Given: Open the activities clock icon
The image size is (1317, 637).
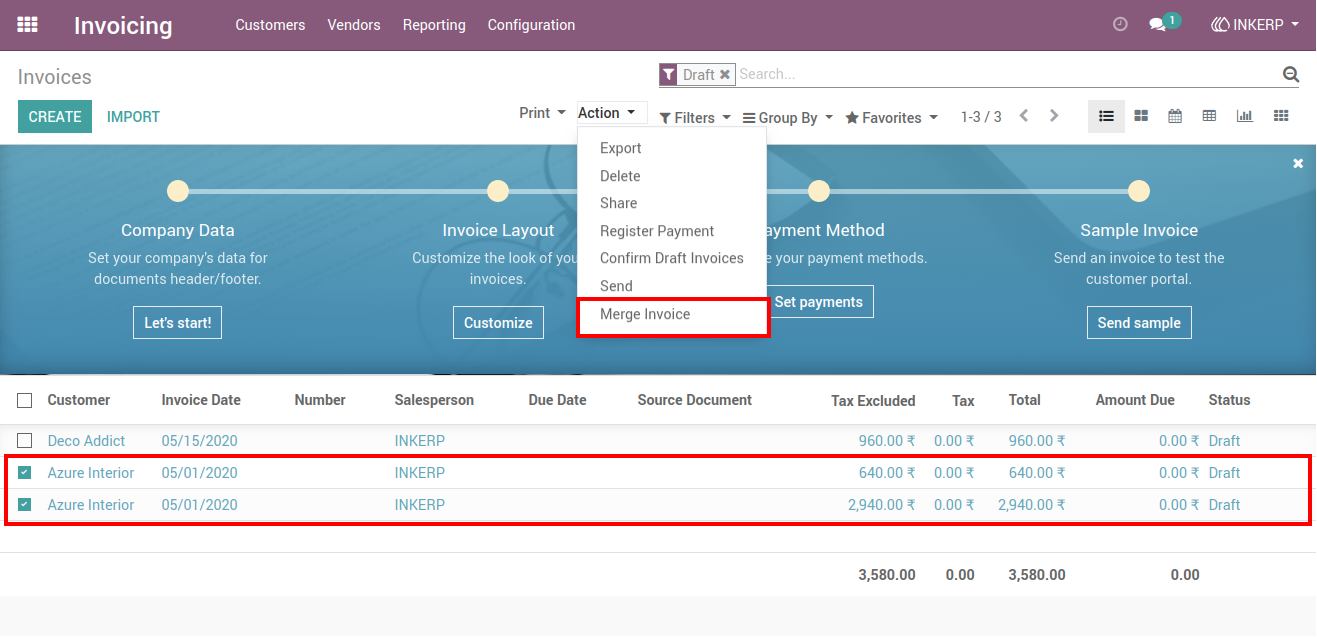Looking at the screenshot, I should click(1120, 25).
